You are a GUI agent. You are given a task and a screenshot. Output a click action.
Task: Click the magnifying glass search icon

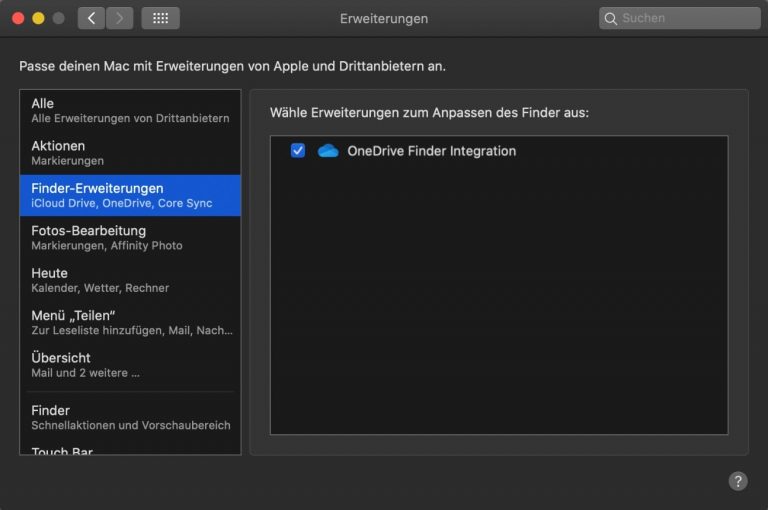click(x=610, y=18)
